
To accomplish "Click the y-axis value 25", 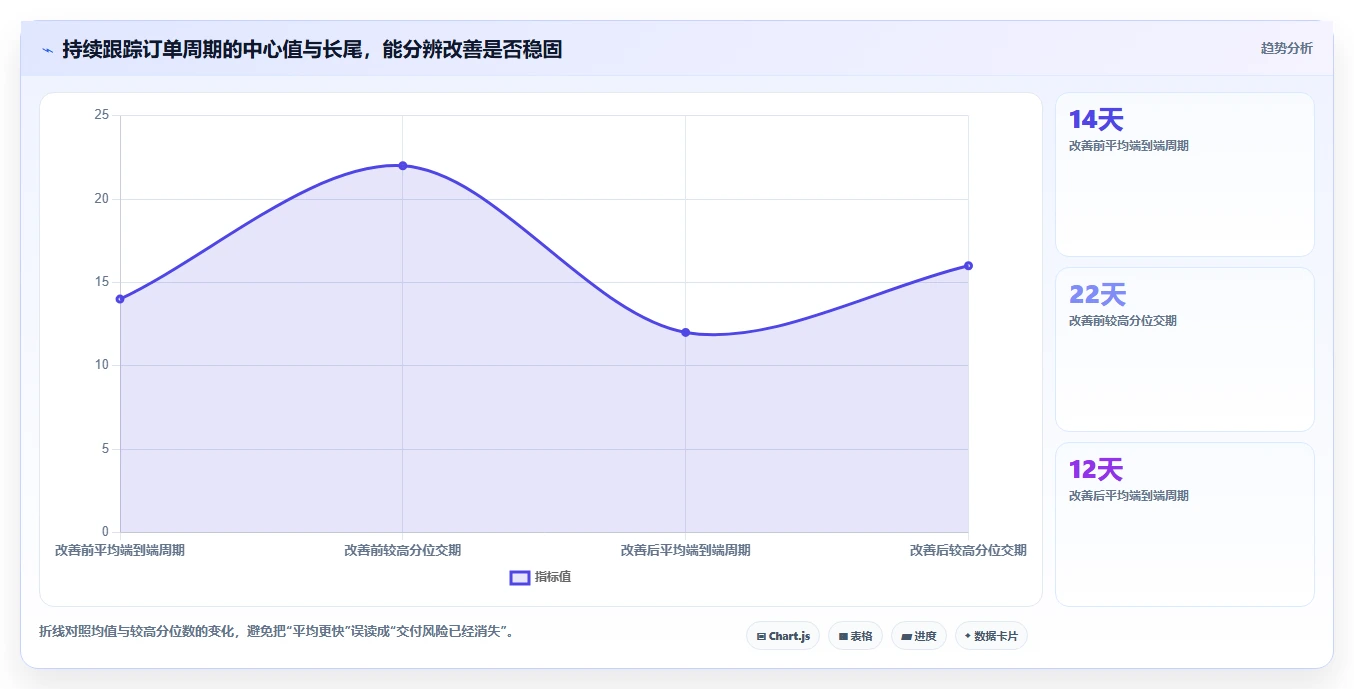I will click(101, 115).
